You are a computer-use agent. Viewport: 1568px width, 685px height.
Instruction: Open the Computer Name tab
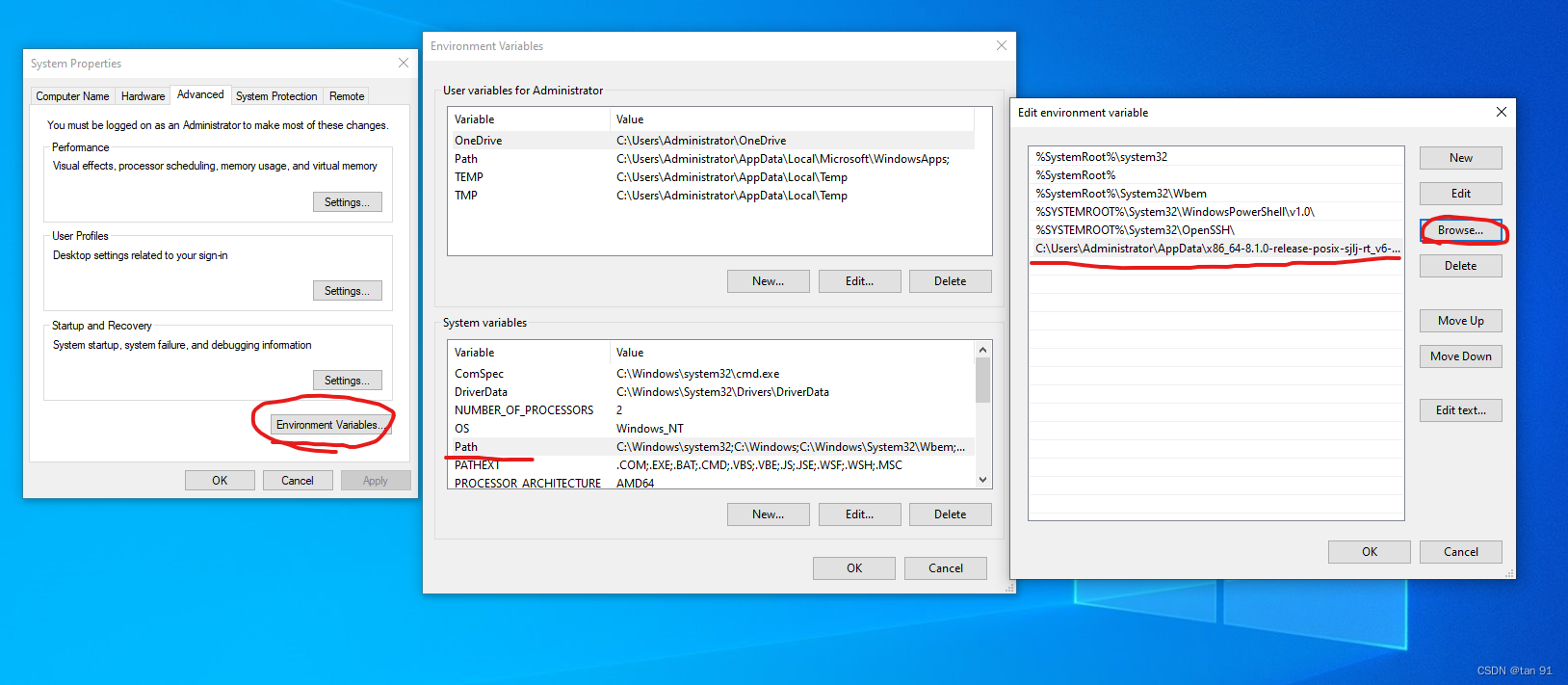click(x=72, y=96)
